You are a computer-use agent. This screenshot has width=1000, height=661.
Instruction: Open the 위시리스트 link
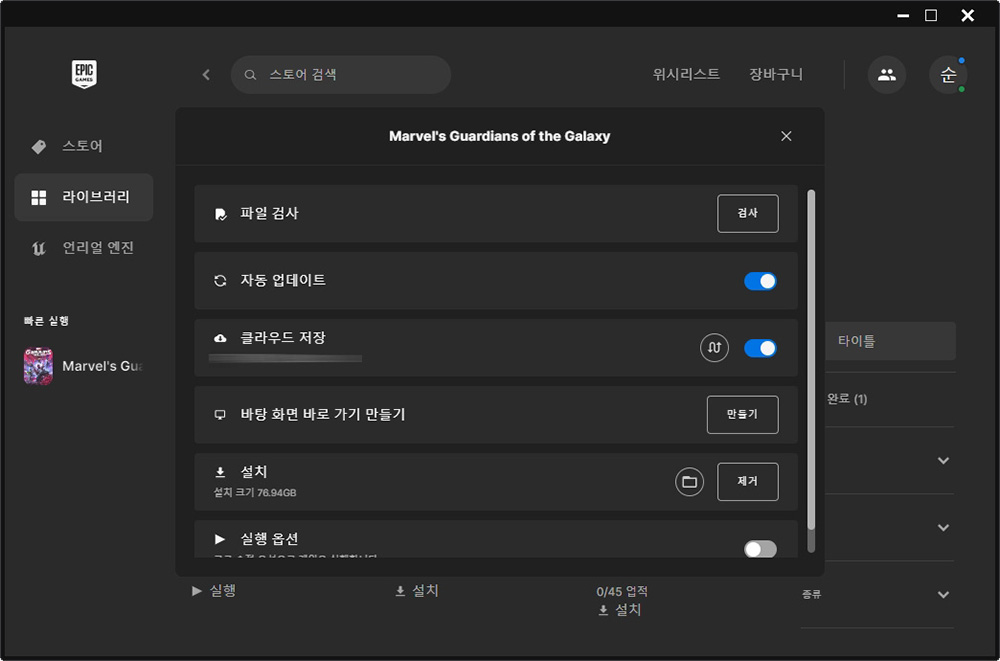[686, 75]
